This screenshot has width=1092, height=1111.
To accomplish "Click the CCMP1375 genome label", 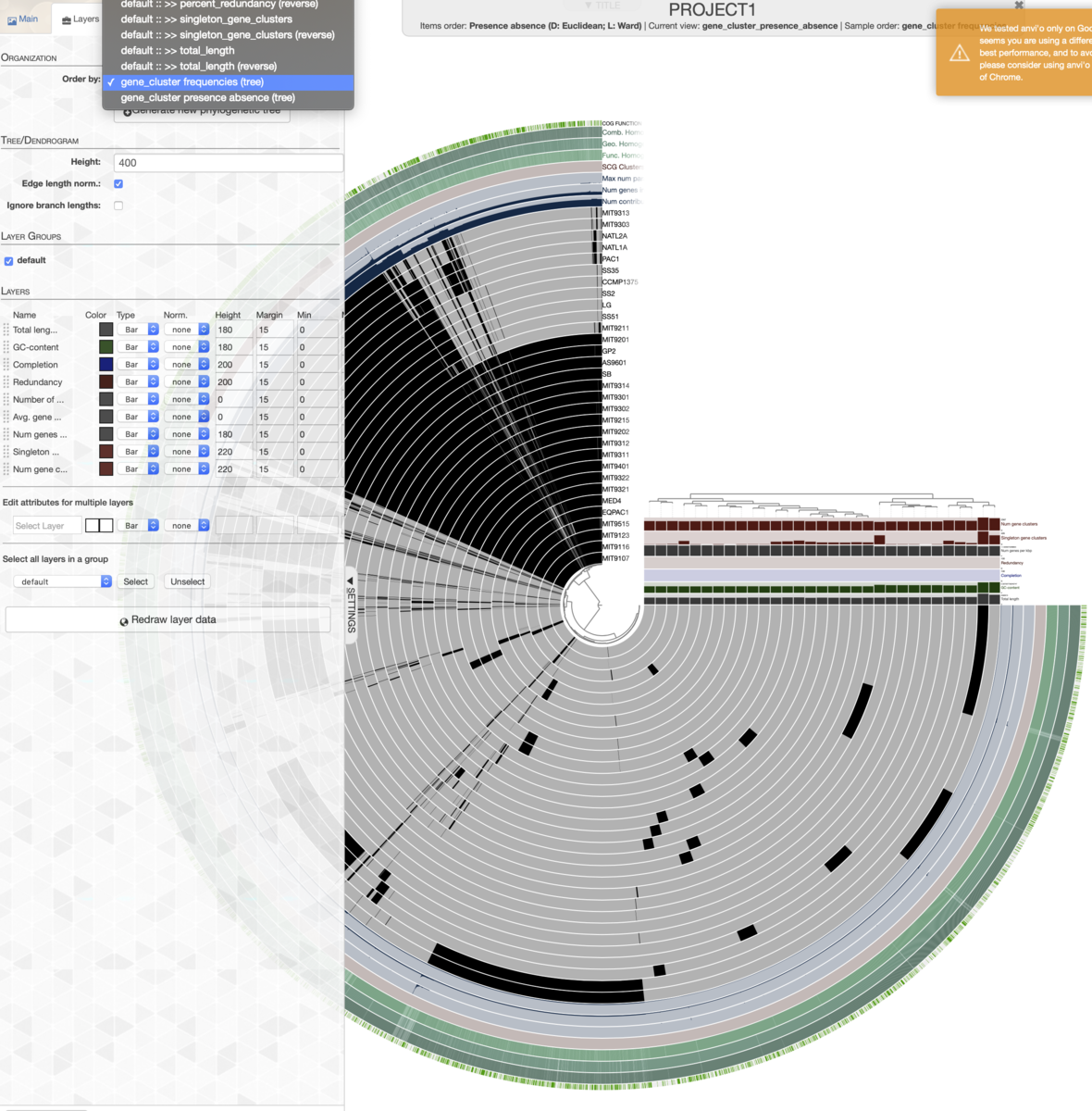I will [x=620, y=282].
